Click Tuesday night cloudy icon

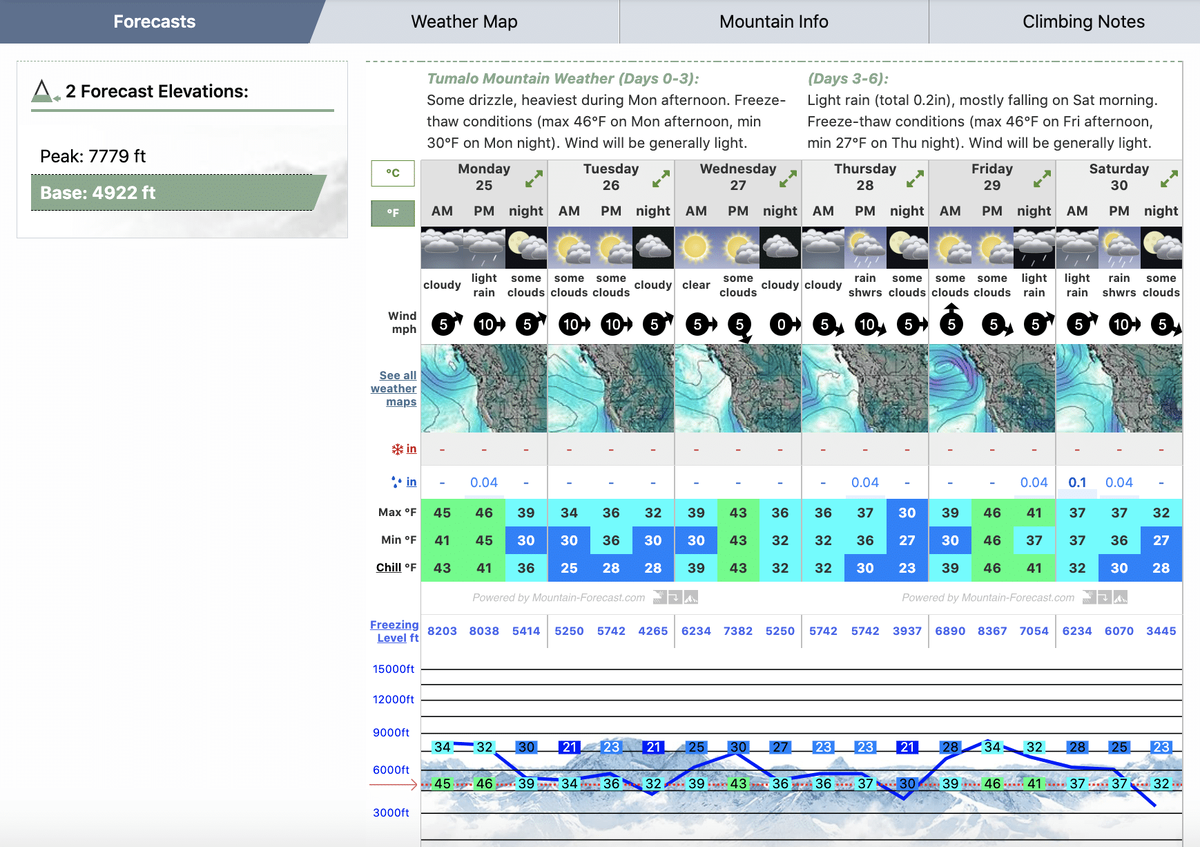(653, 247)
